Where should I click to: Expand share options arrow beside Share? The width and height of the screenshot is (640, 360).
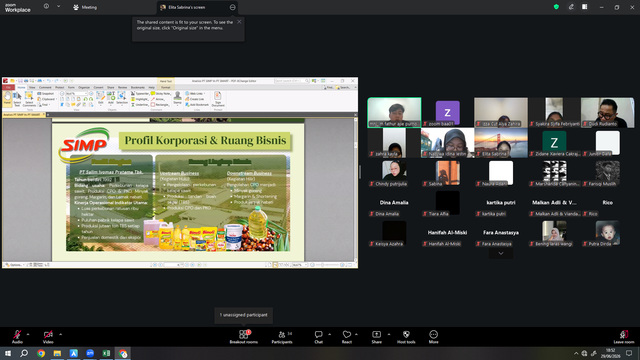coord(389,334)
